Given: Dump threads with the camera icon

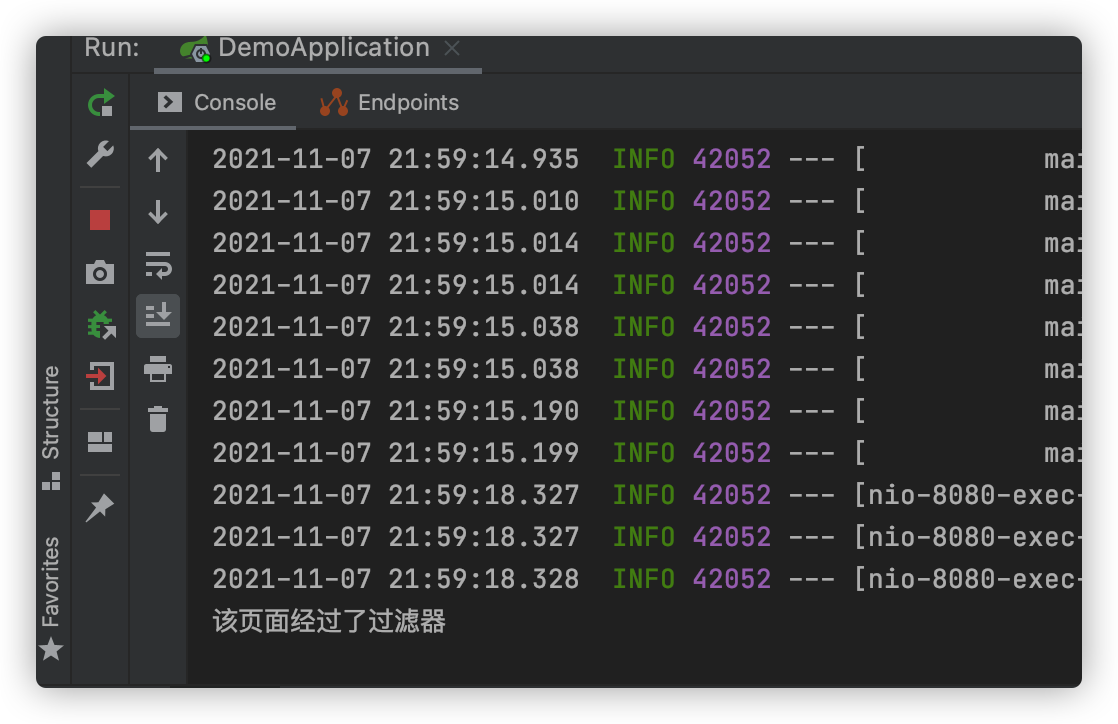Looking at the screenshot, I should point(100,272).
